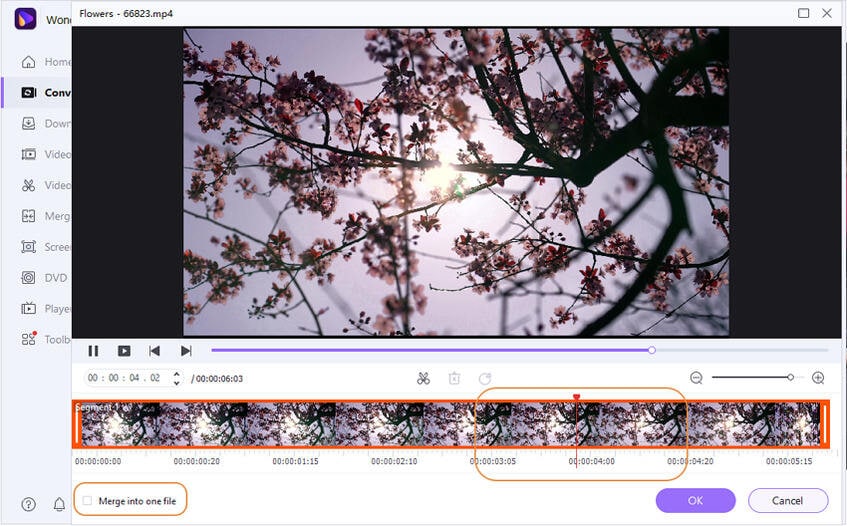Select the Converter sidebar icon
Screen dimensions: 847x526
[29, 93]
